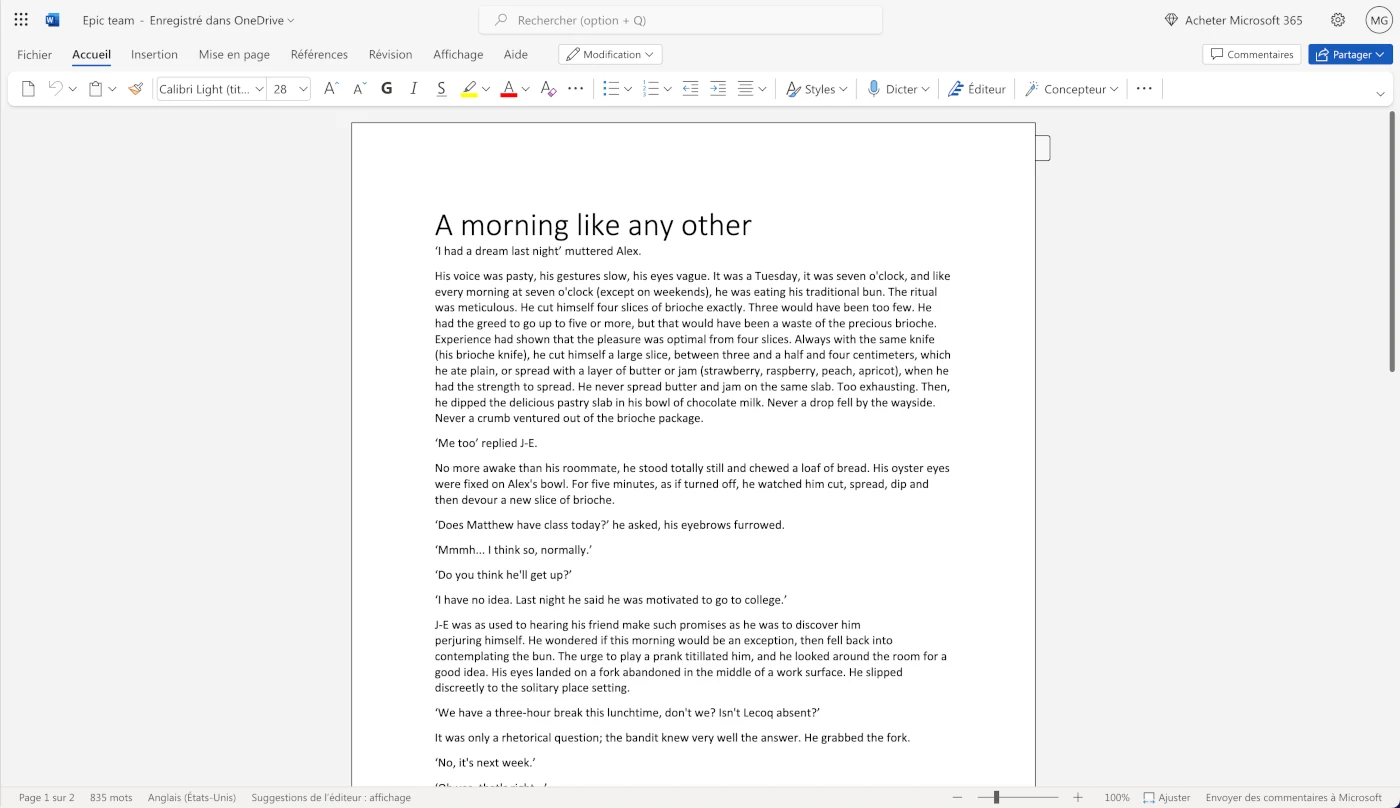1400x808 pixels.
Task: Apply red font color
Action: pos(510,88)
